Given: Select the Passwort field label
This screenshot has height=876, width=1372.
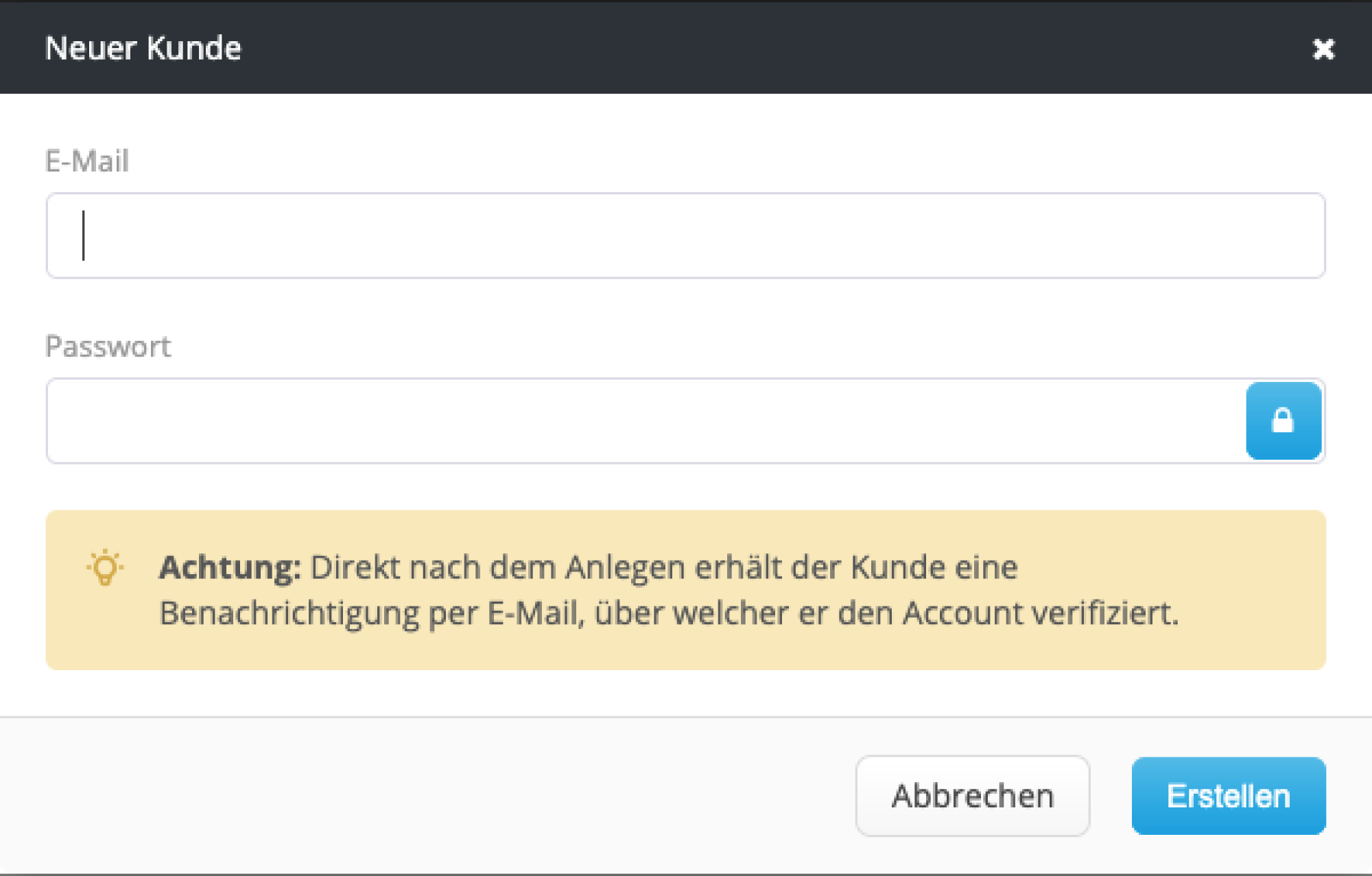Looking at the screenshot, I should coord(108,346).
